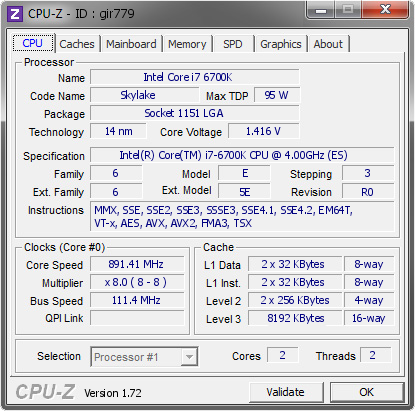The image size is (415, 411).
Task: Click the Package value Socket 1151 LGA
Action: 195,113
